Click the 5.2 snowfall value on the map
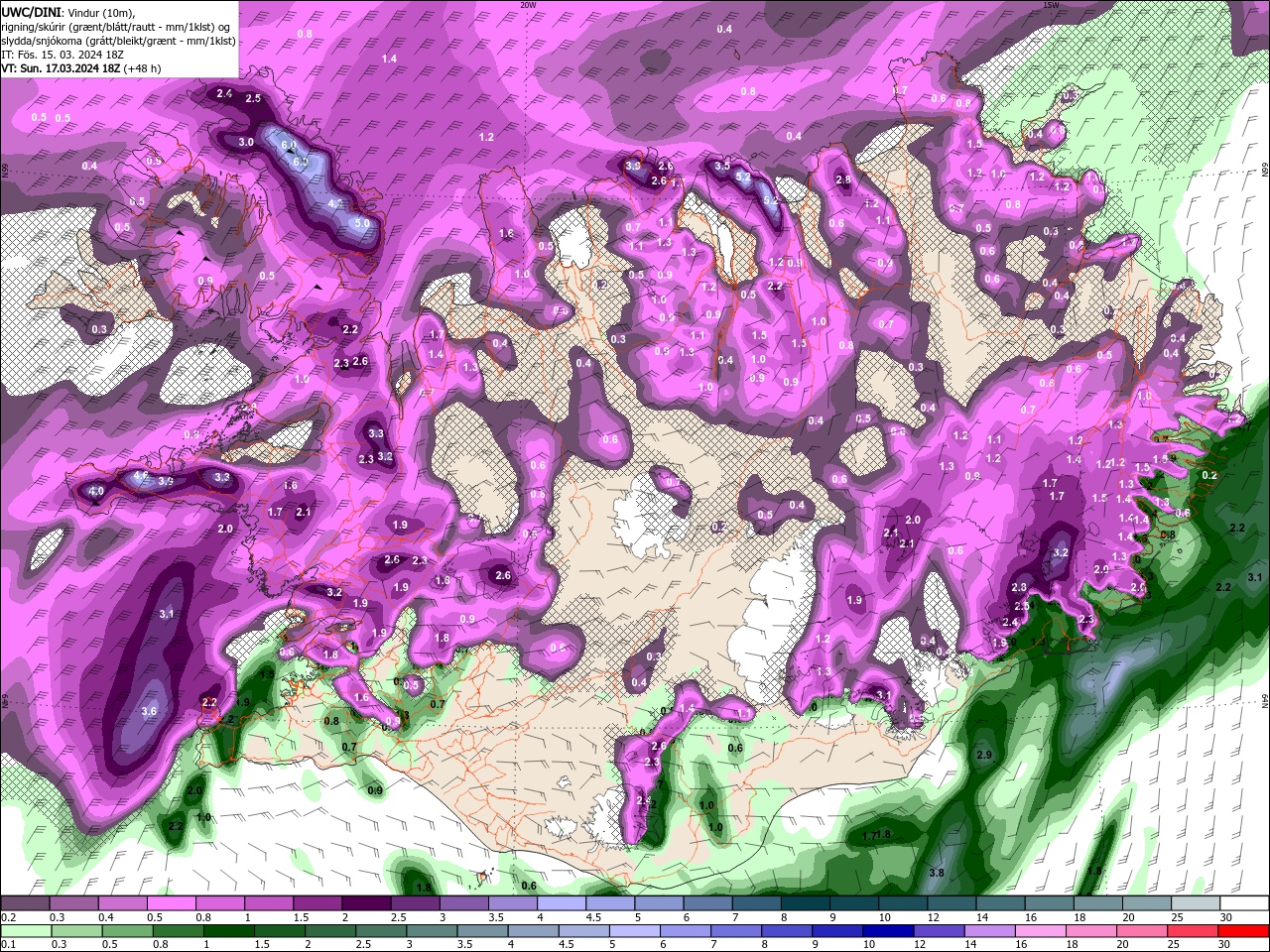The height and width of the screenshot is (952, 1270). (x=743, y=176)
